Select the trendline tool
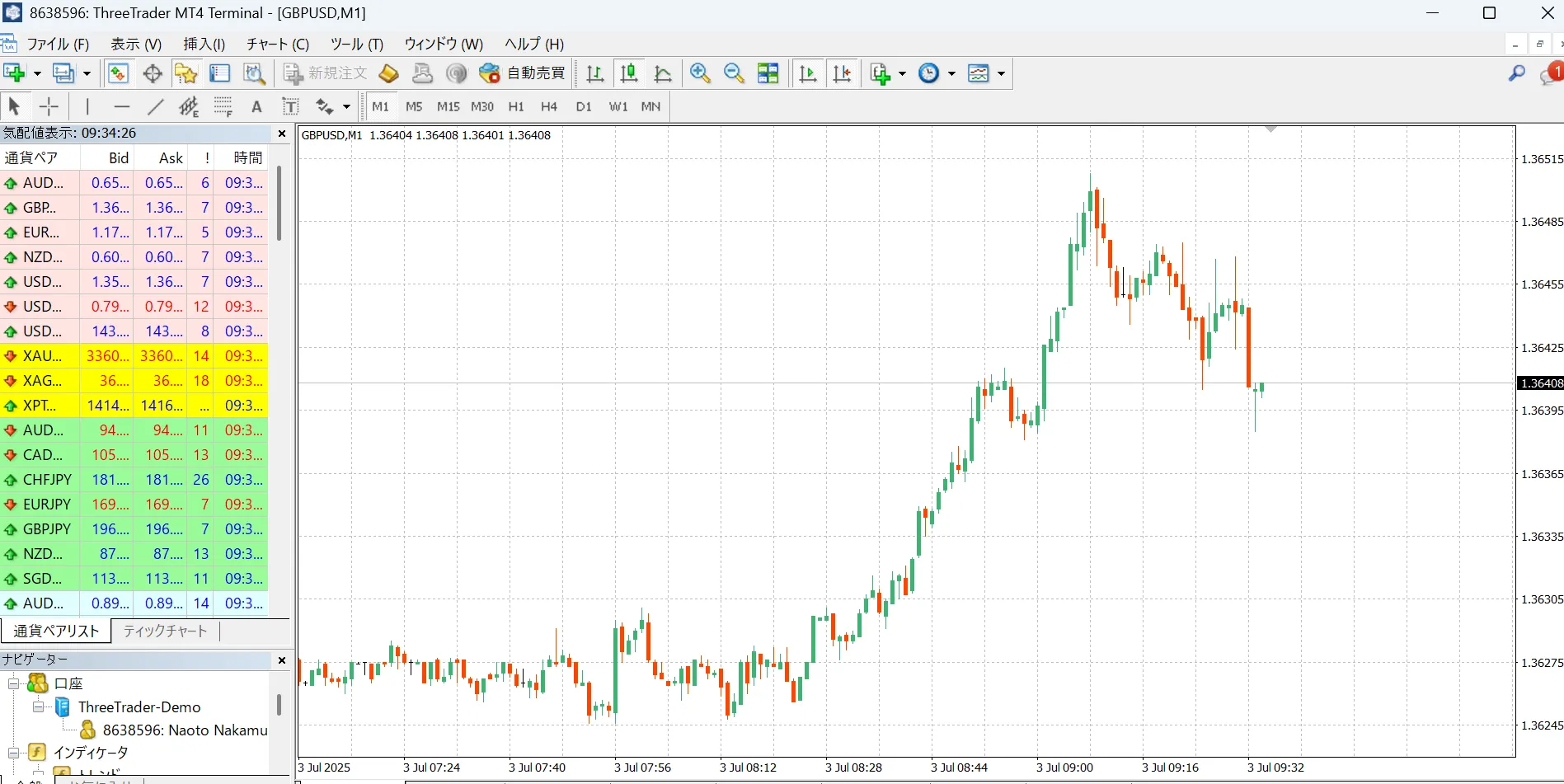The image size is (1564, 784). [x=156, y=106]
